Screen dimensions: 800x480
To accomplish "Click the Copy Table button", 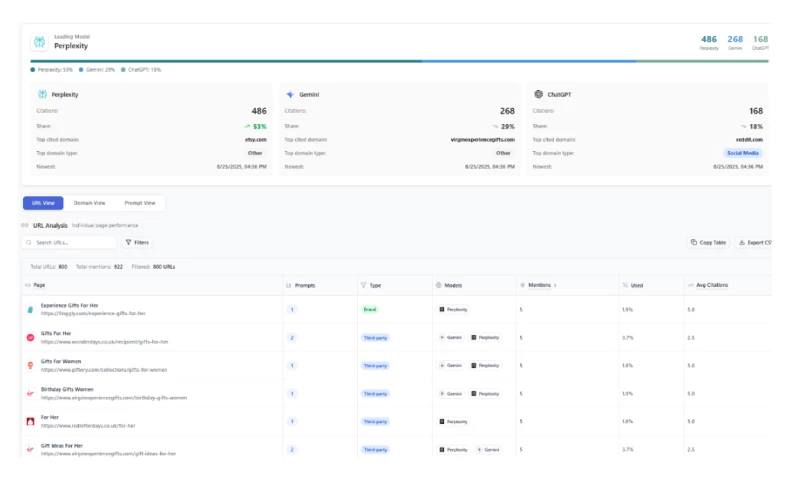I will coord(709,243).
